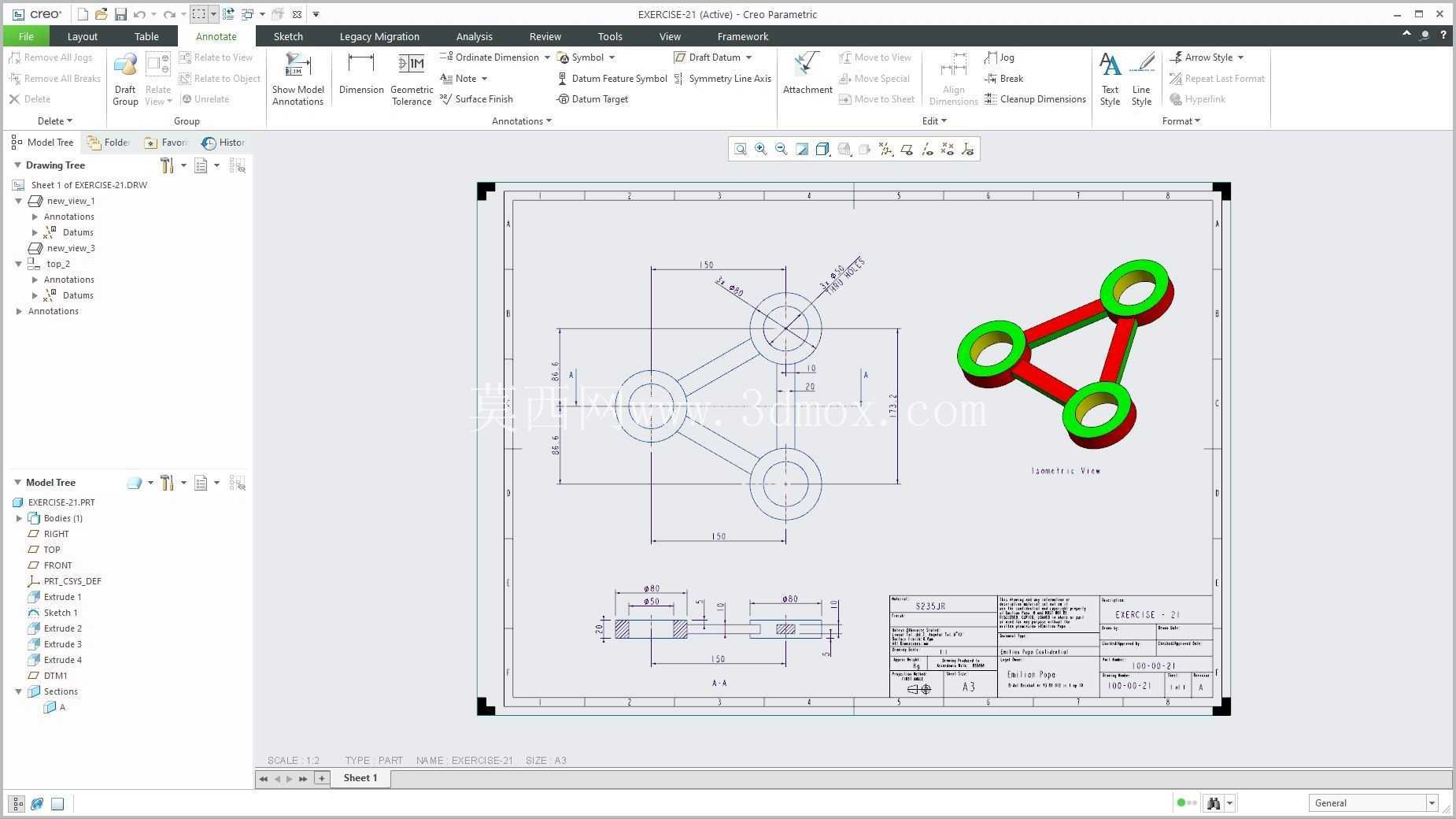
Task: Click Zoom Out in graphics toolbar
Action: [x=782, y=149]
